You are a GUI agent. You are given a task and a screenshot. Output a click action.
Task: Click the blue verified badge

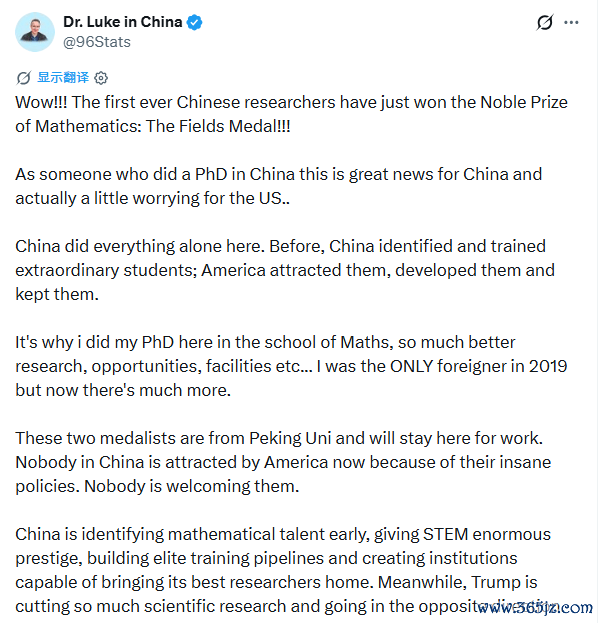pyautogui.click(x=195, y=22)
